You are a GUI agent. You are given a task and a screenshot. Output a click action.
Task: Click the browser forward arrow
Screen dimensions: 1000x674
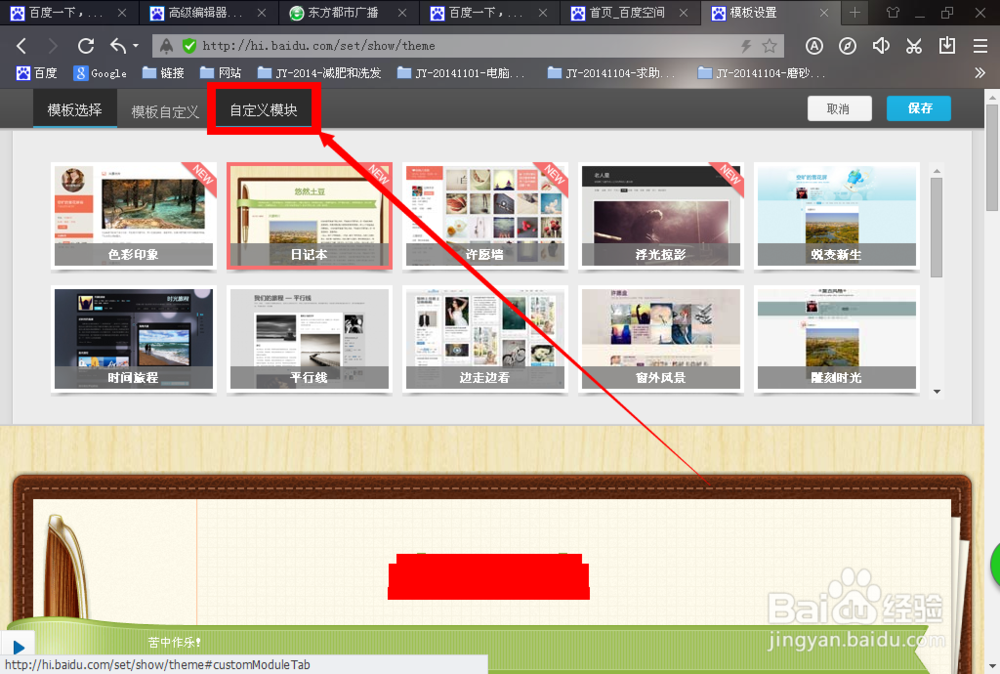[x=53, y=46]
